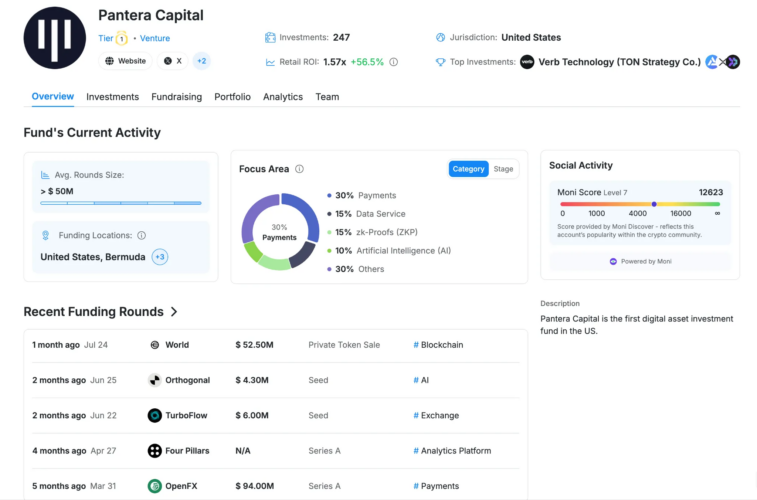Open the Fundraising tab
757x500 pixels.
pyautogui.click(x=177, y=97)
